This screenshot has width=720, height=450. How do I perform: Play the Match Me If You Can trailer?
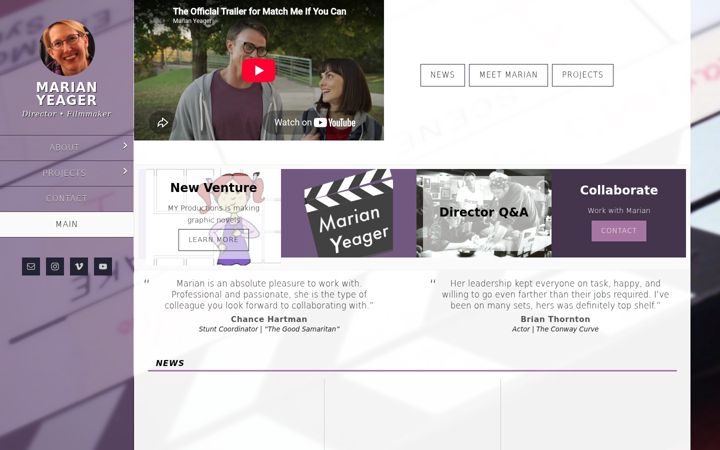click(x=259, y=70)
